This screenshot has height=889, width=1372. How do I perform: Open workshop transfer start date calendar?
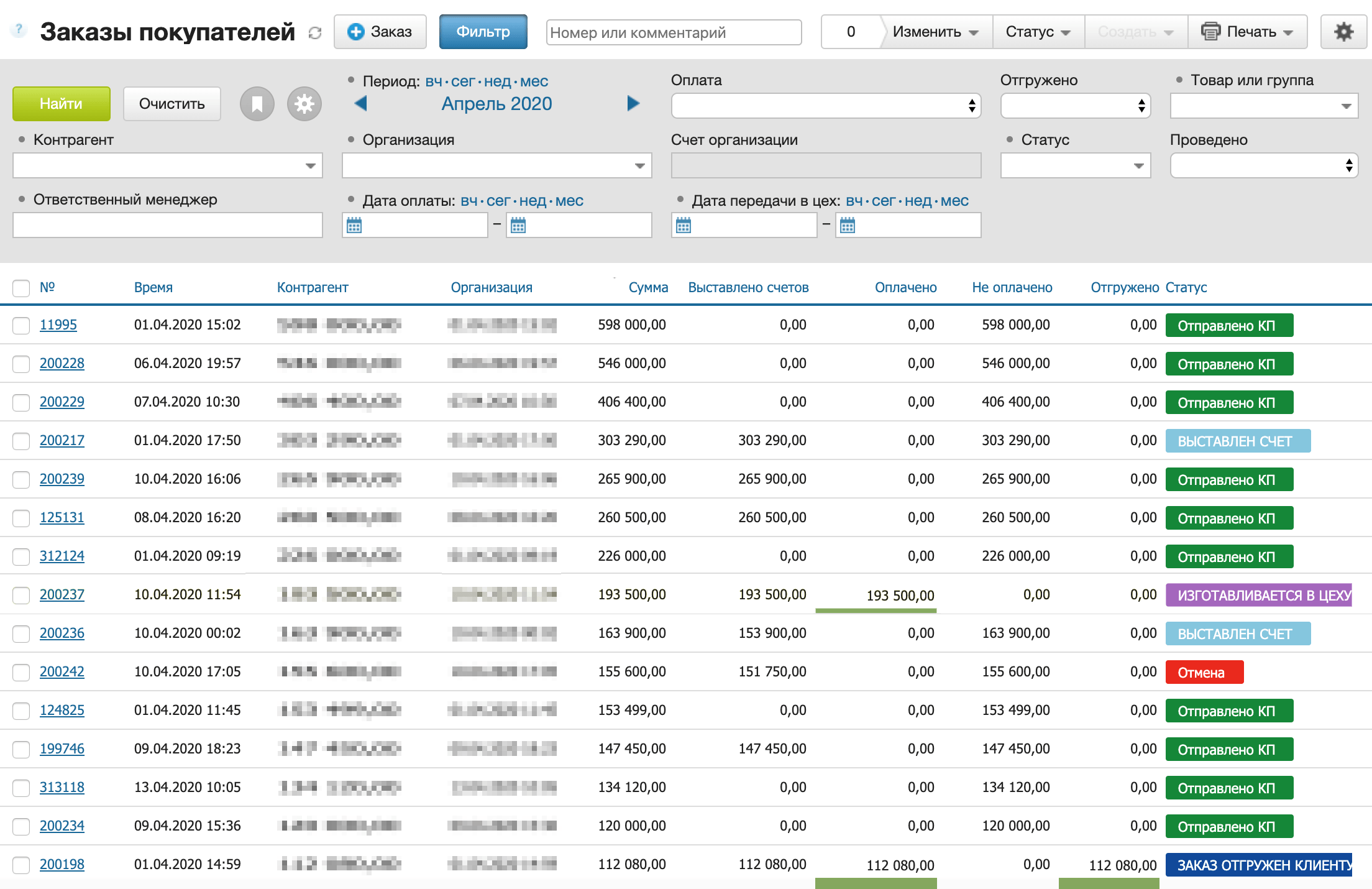[684, 225]
